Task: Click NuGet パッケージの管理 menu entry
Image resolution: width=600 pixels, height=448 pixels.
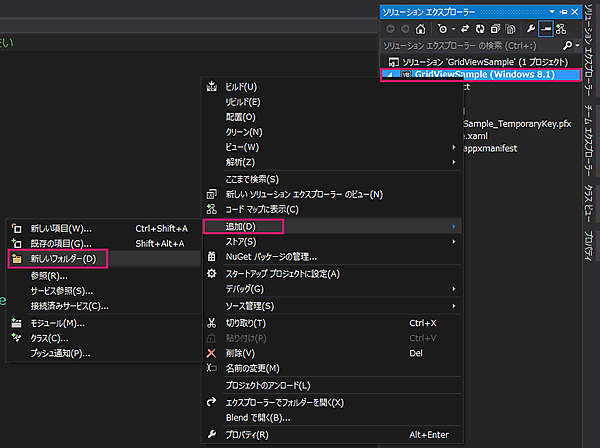Action: (x=270, y=257)
